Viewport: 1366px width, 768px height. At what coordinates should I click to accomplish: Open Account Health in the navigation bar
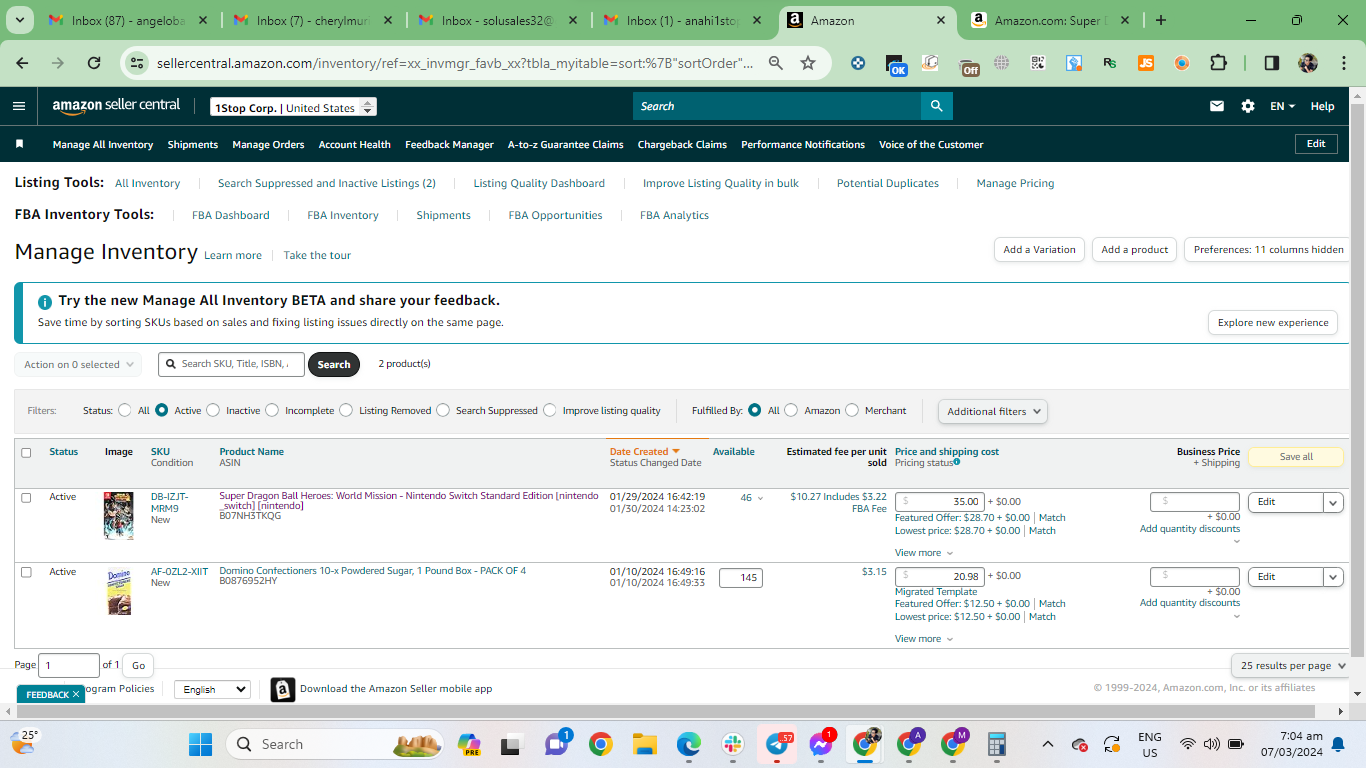click(x=355, y=144)
